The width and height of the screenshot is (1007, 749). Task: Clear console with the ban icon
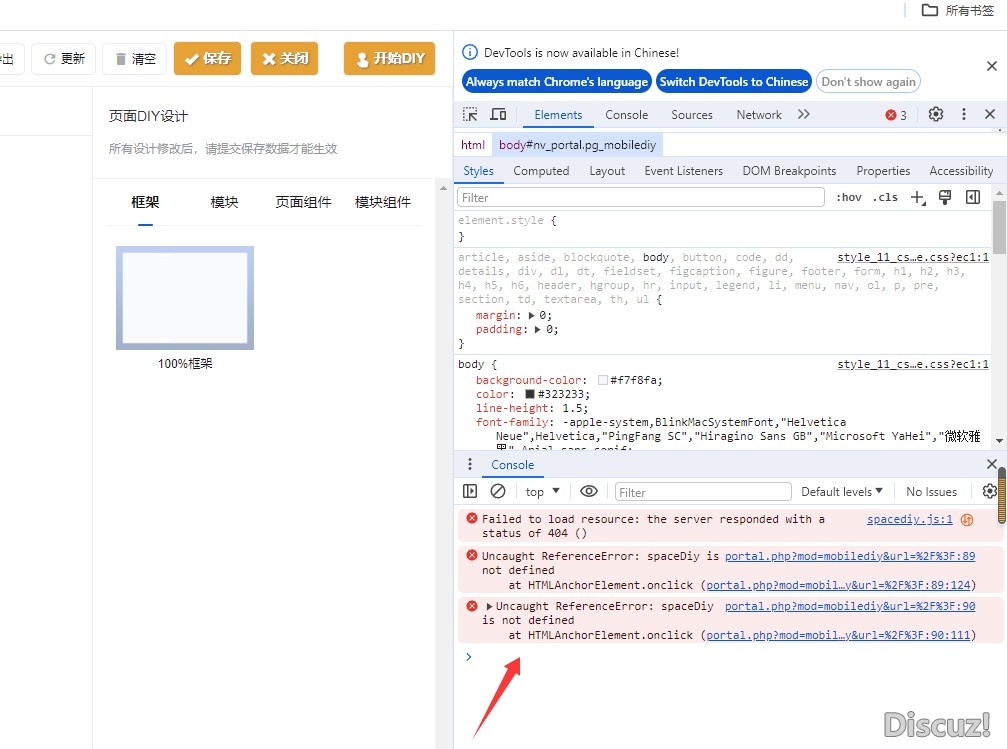(x=498, y=491)
